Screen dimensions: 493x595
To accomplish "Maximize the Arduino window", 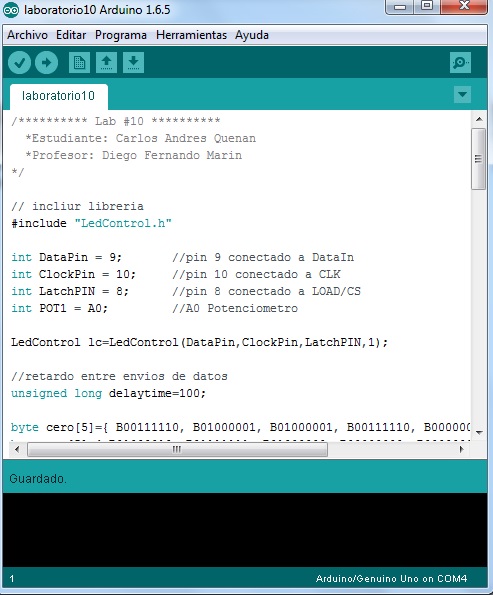I will pos(427,6).
